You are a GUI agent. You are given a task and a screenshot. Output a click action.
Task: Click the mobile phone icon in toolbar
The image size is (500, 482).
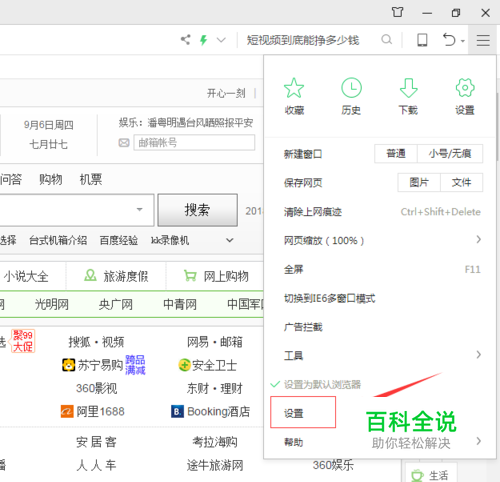[x=422, y=40]
